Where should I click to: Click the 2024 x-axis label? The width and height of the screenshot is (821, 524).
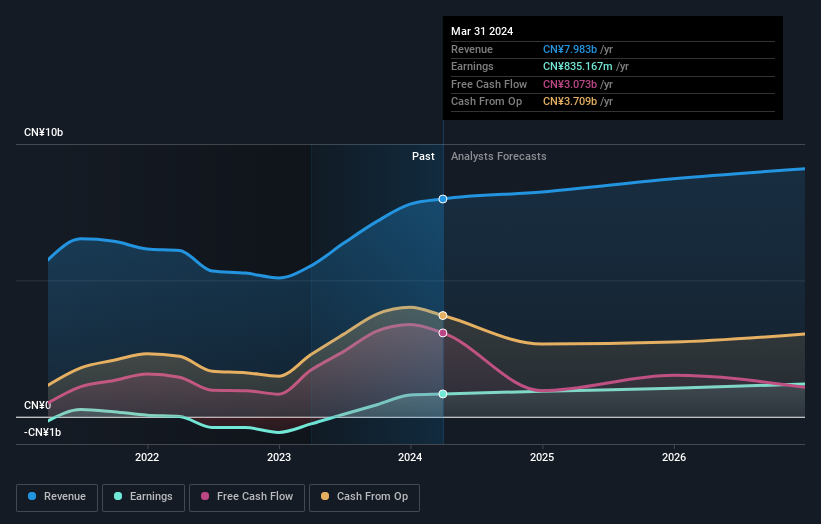410,457
